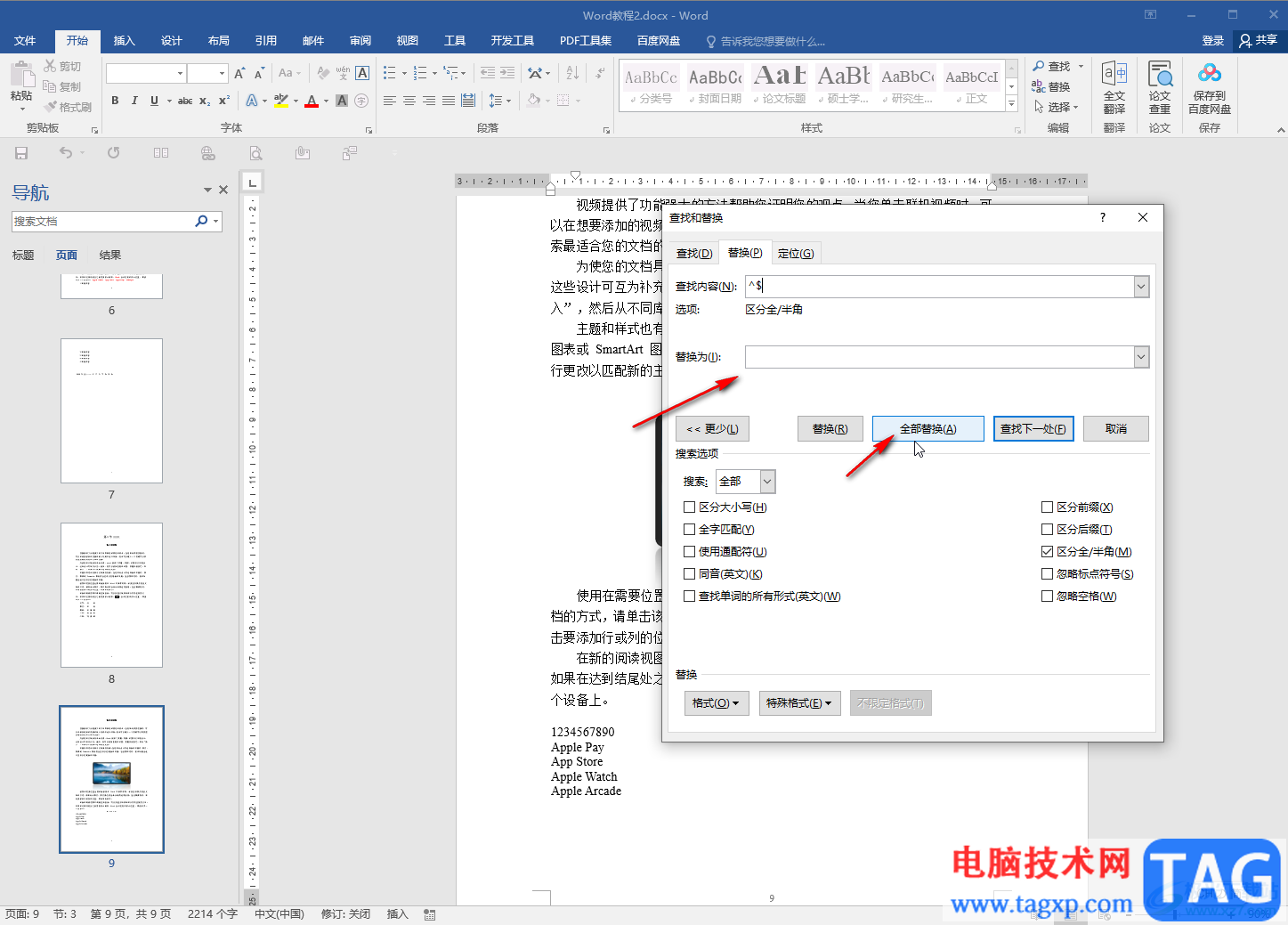Open the Replace with history dropdown

click(x=1141, y=357)
